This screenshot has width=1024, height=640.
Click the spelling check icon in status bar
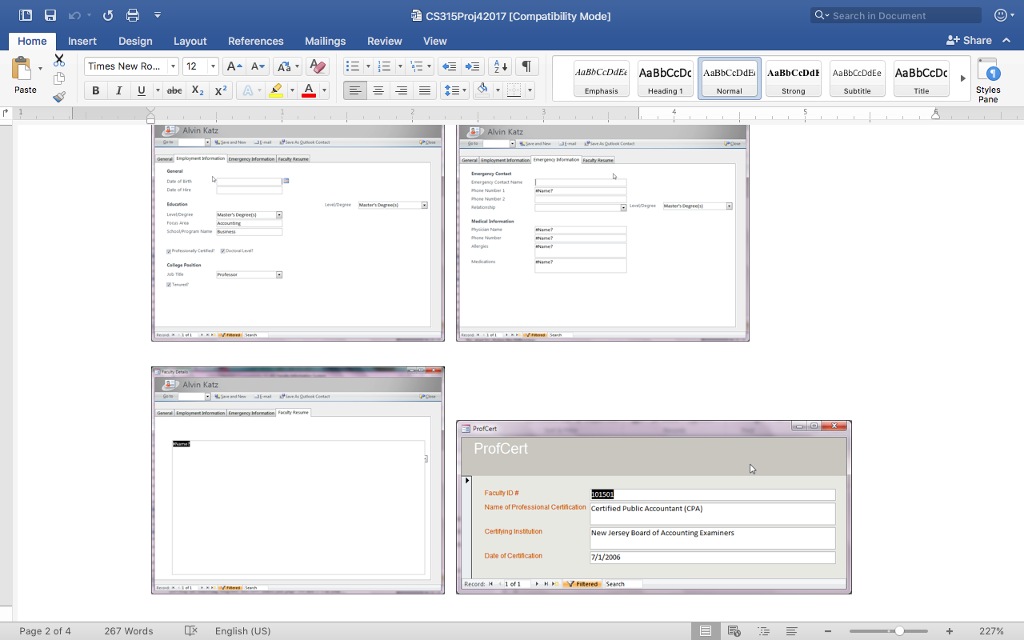click(191, 631)
